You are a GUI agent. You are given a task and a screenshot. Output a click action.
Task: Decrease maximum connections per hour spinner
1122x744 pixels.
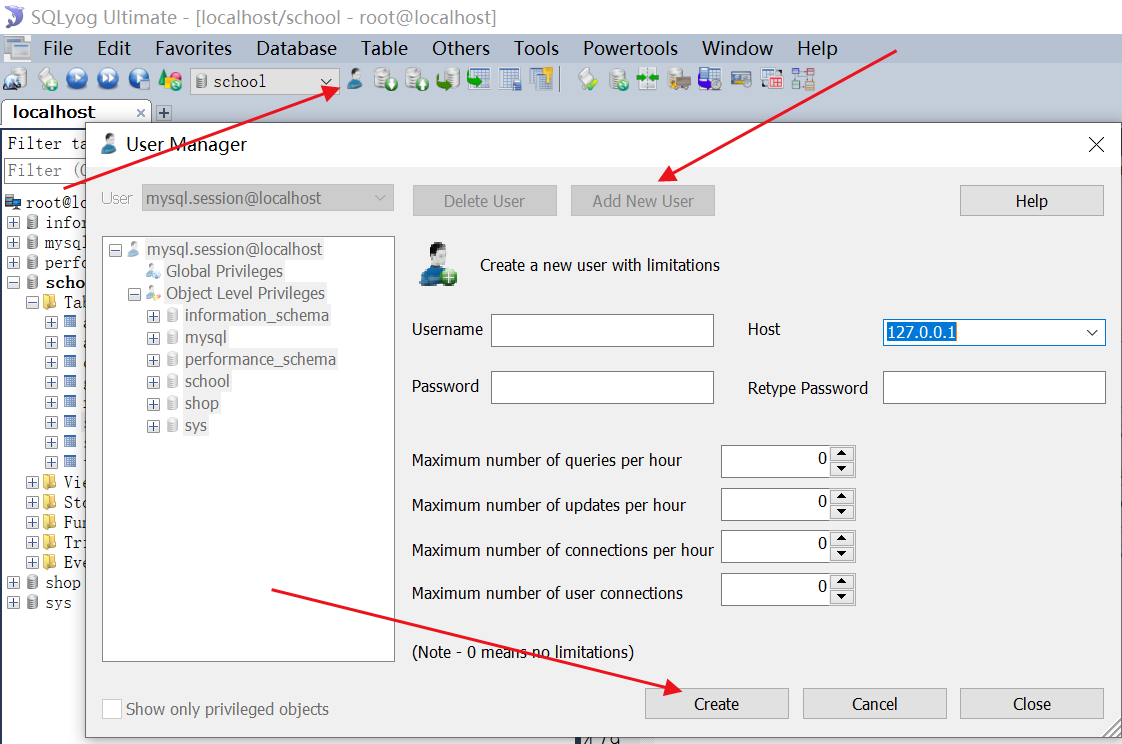(x=842, y=554)
